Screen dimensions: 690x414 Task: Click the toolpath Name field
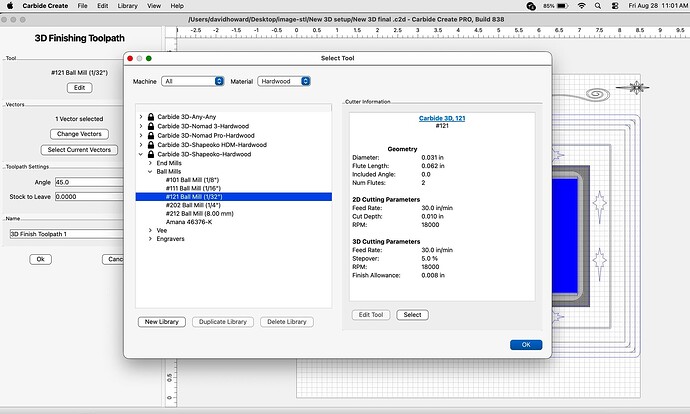point(66,234)
